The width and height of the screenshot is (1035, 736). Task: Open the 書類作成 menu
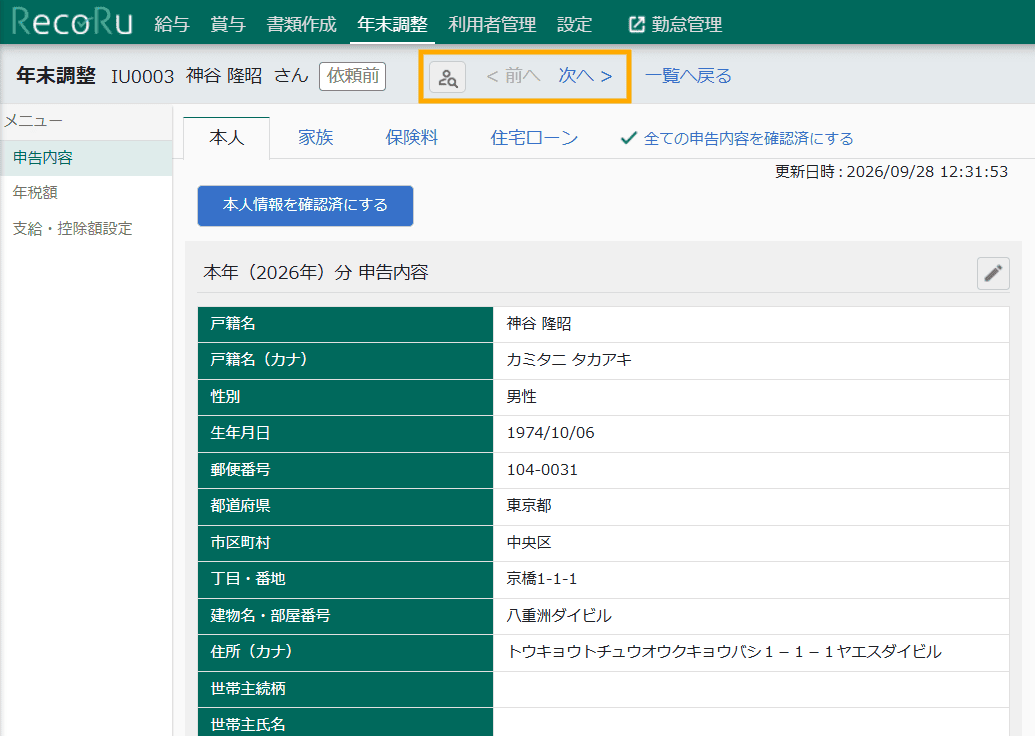coord(302,24)
